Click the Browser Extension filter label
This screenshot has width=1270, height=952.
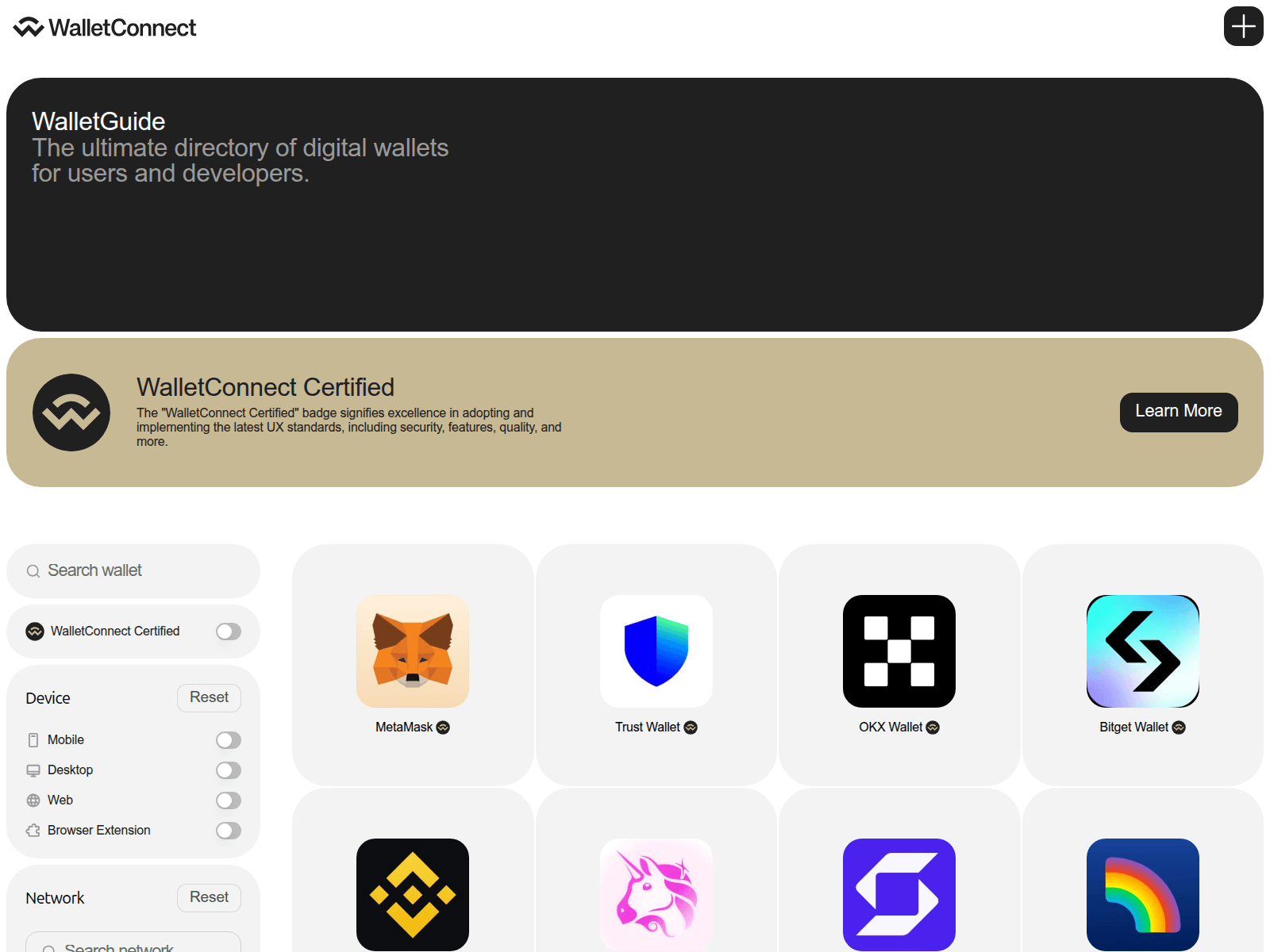pos(99,831)
